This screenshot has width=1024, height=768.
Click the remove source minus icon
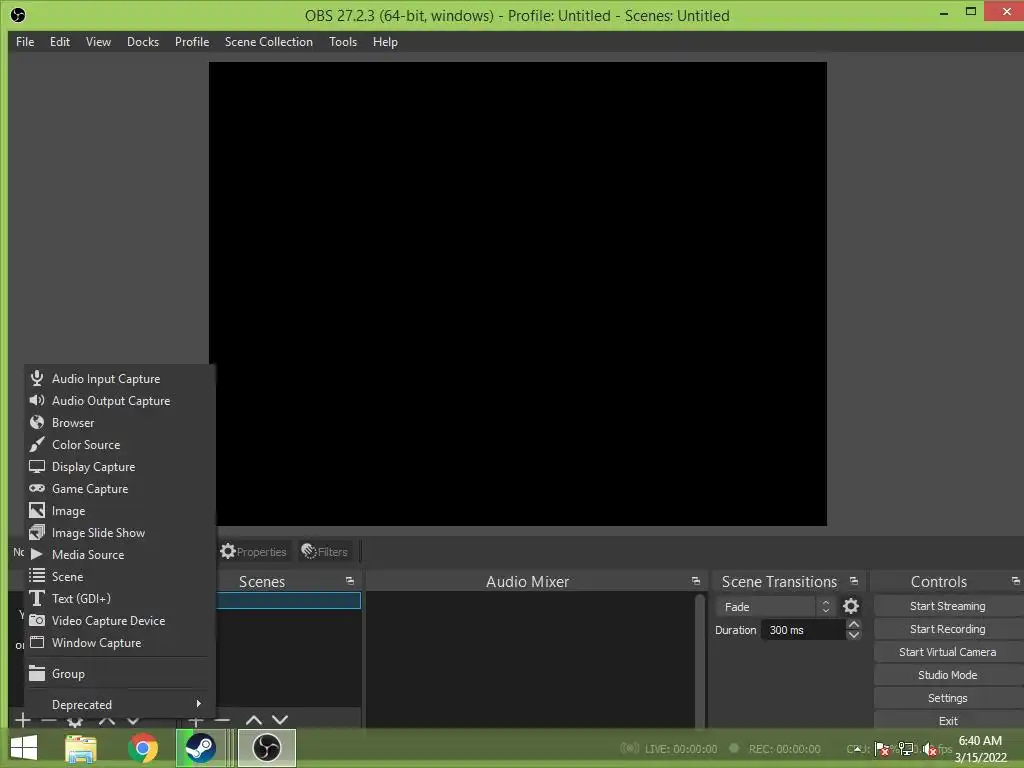tap(49, 720)
